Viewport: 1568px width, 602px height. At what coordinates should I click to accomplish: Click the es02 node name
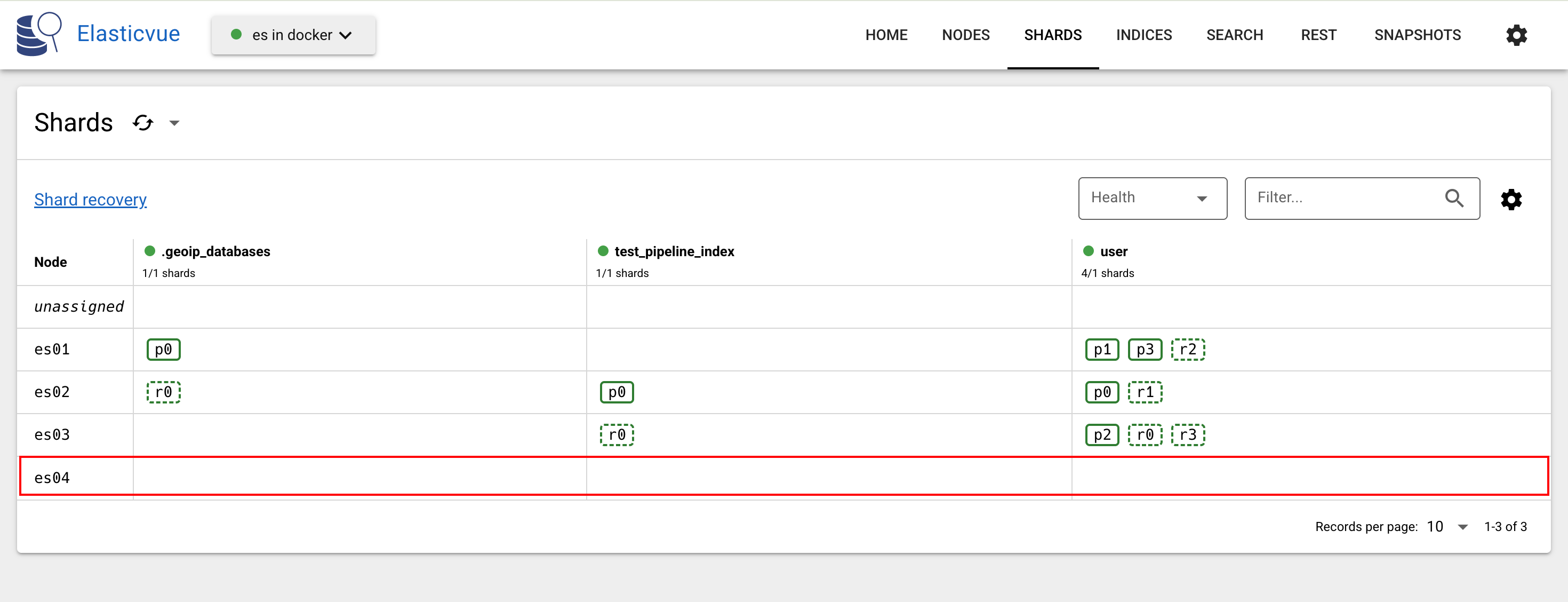[52, 392]
